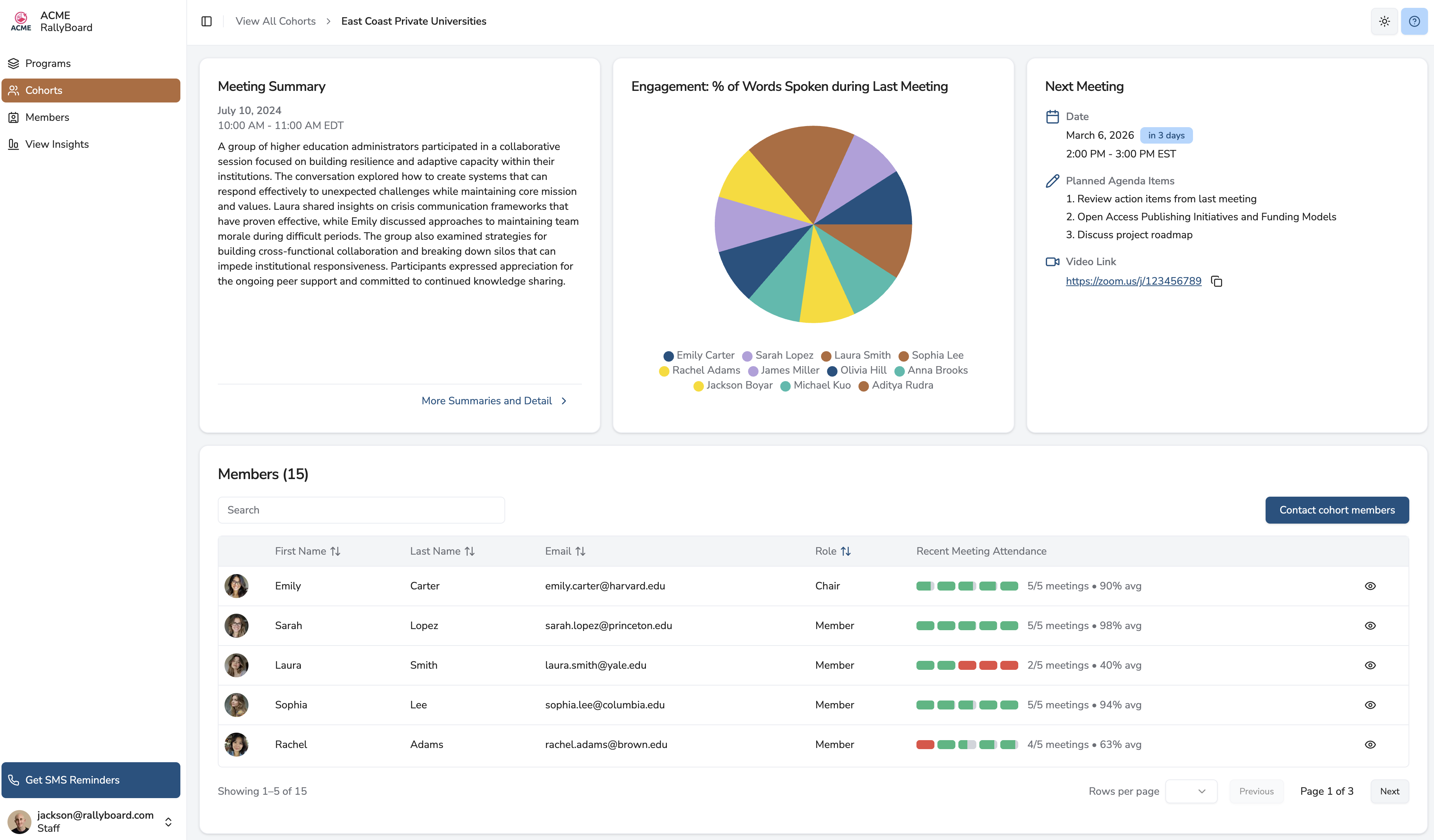This screenshot has width=1434, height=840.
Task: Expand jackson@rallyboard.com account menu
Action: tap(168, 822)
